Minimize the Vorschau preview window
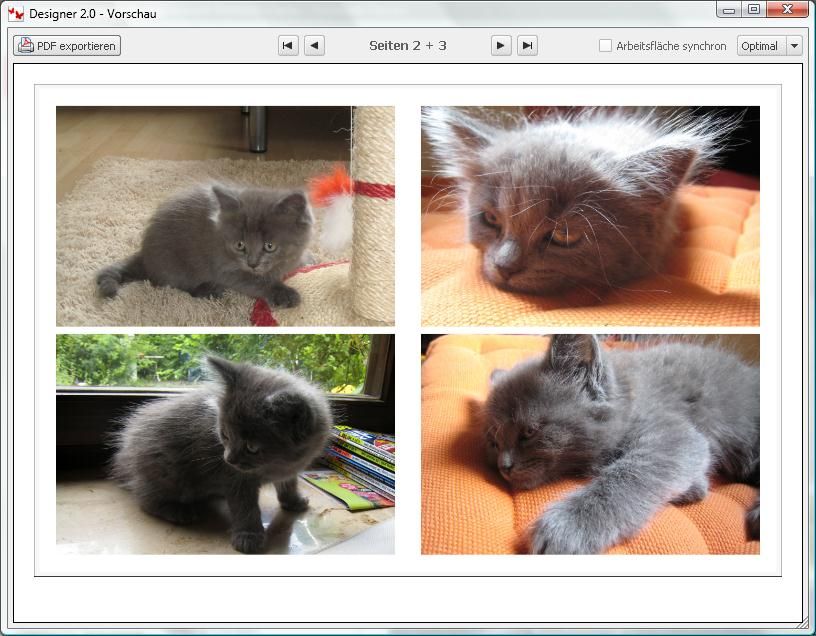This screenshot has height=636, width=816. point(729,10)
